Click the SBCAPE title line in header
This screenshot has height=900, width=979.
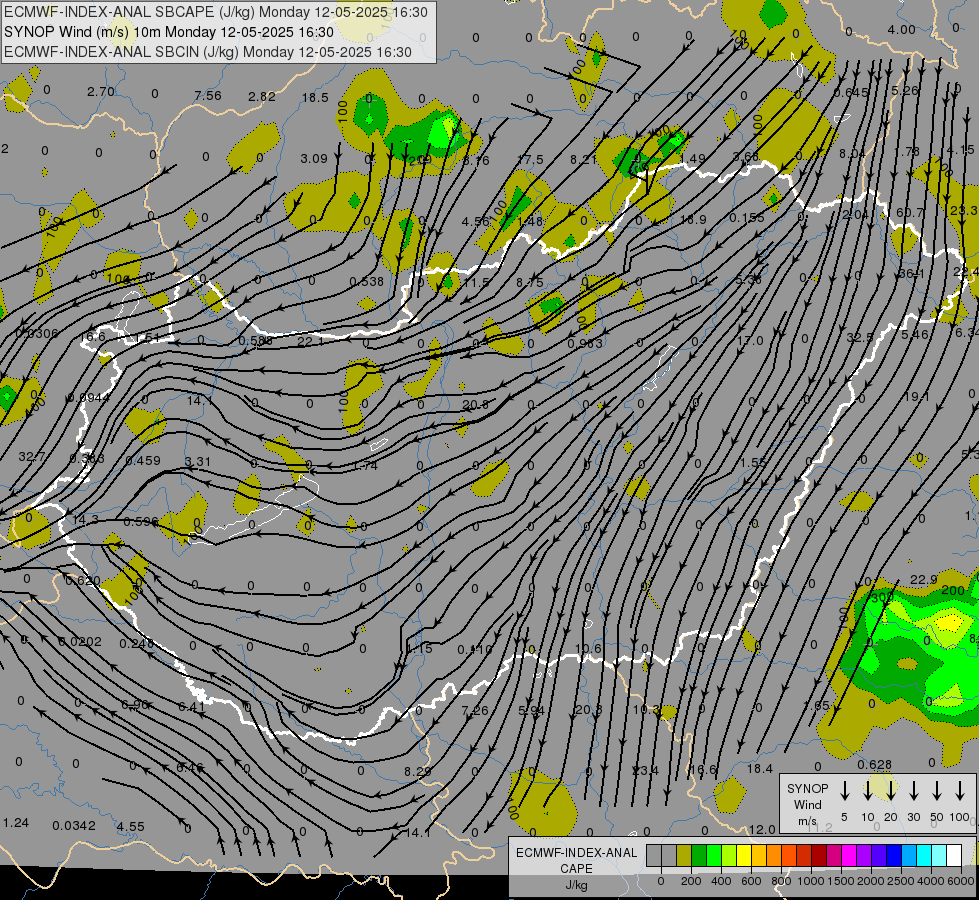(x=216, y=12)
